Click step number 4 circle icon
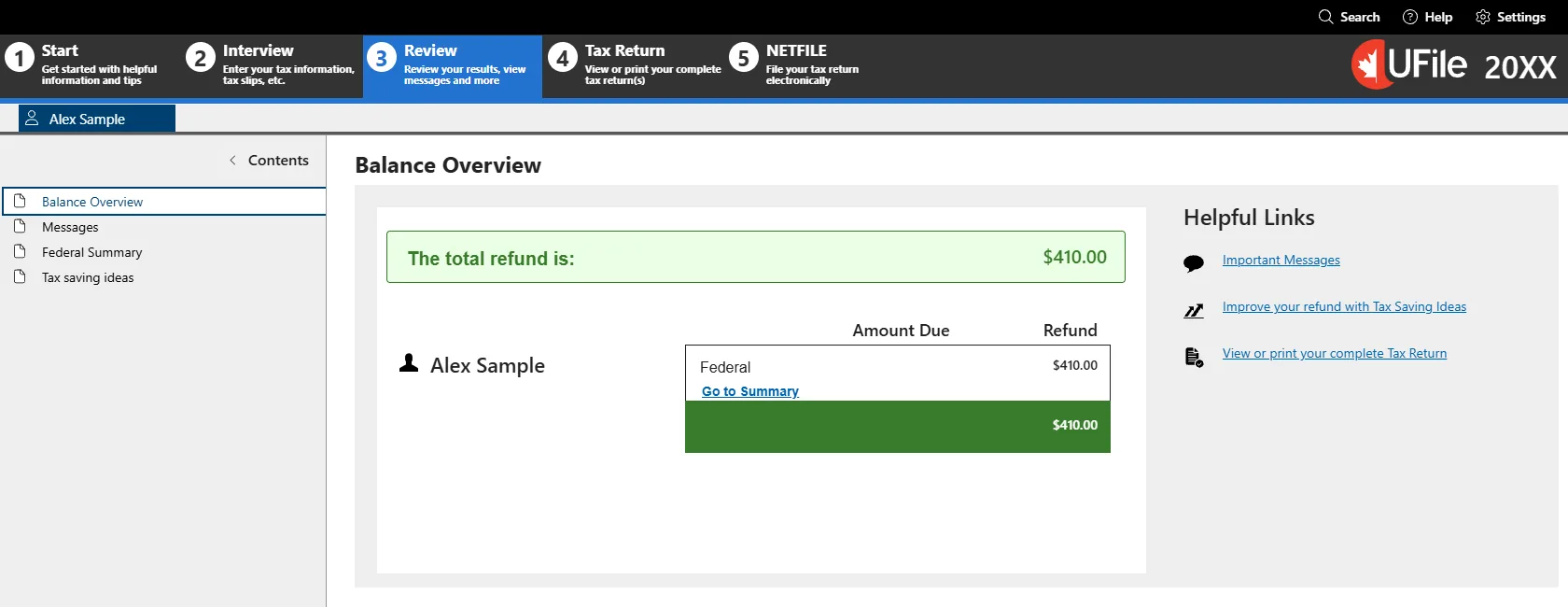The height and width of the screenshot is (607, 1568). 562,59
